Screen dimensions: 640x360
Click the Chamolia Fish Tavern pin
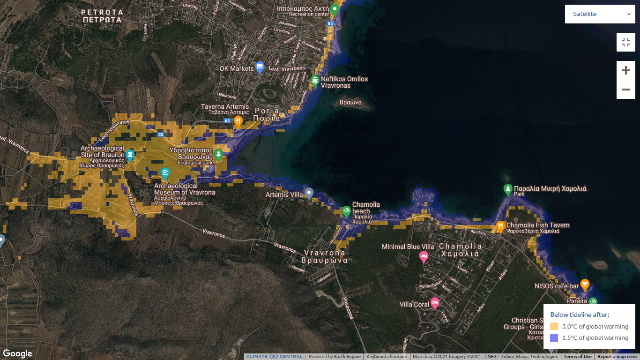[500, 227]
